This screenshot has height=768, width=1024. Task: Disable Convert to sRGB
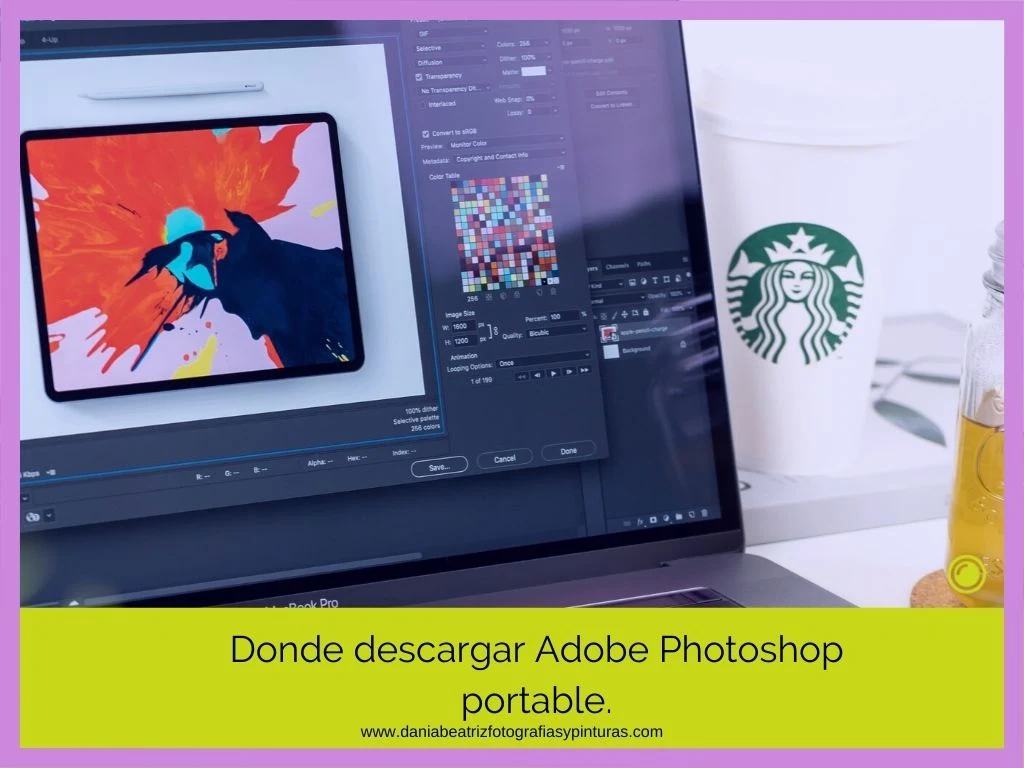426,133
